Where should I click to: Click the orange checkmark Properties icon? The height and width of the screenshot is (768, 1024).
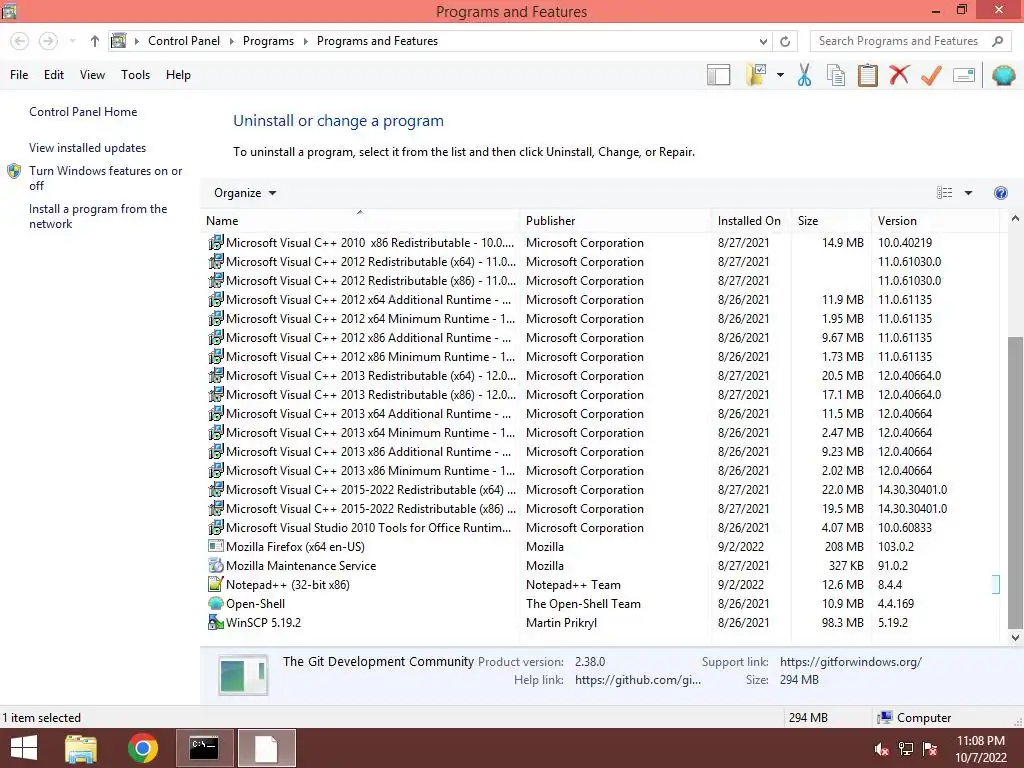pyautogui.click(x=931, y=75)
